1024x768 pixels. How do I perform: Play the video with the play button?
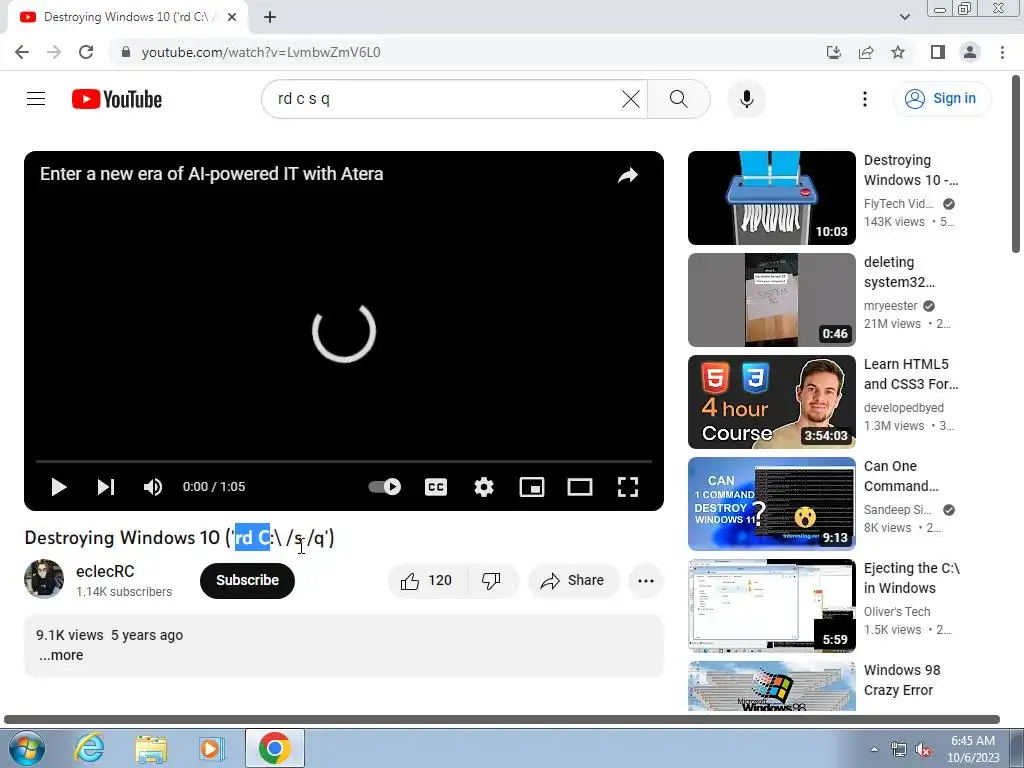pos(59,487)
